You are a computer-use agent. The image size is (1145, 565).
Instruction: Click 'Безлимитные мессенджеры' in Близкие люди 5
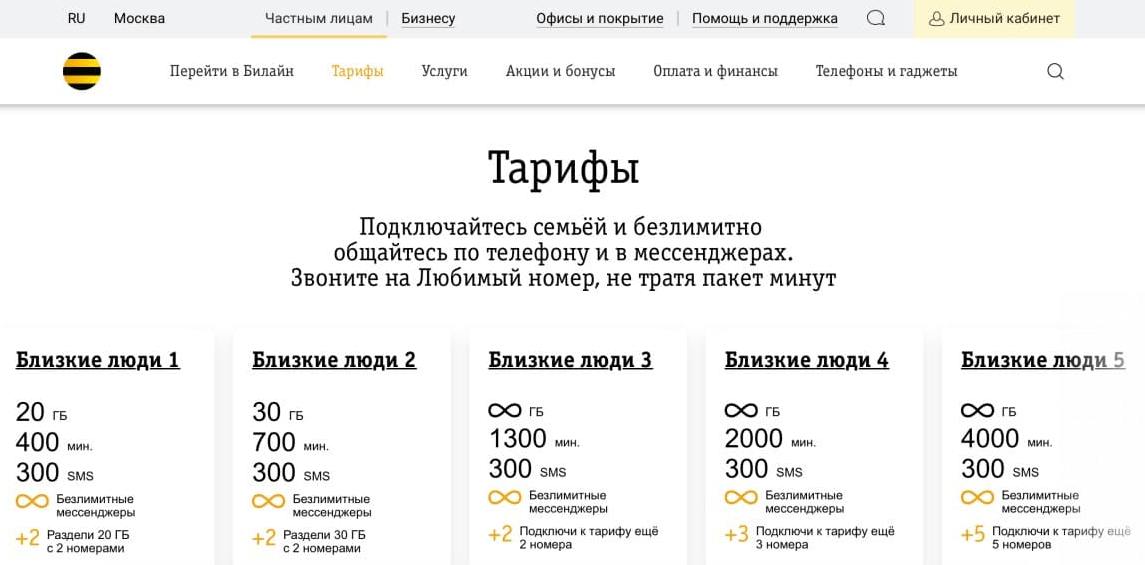click(x=1040, y=501)
